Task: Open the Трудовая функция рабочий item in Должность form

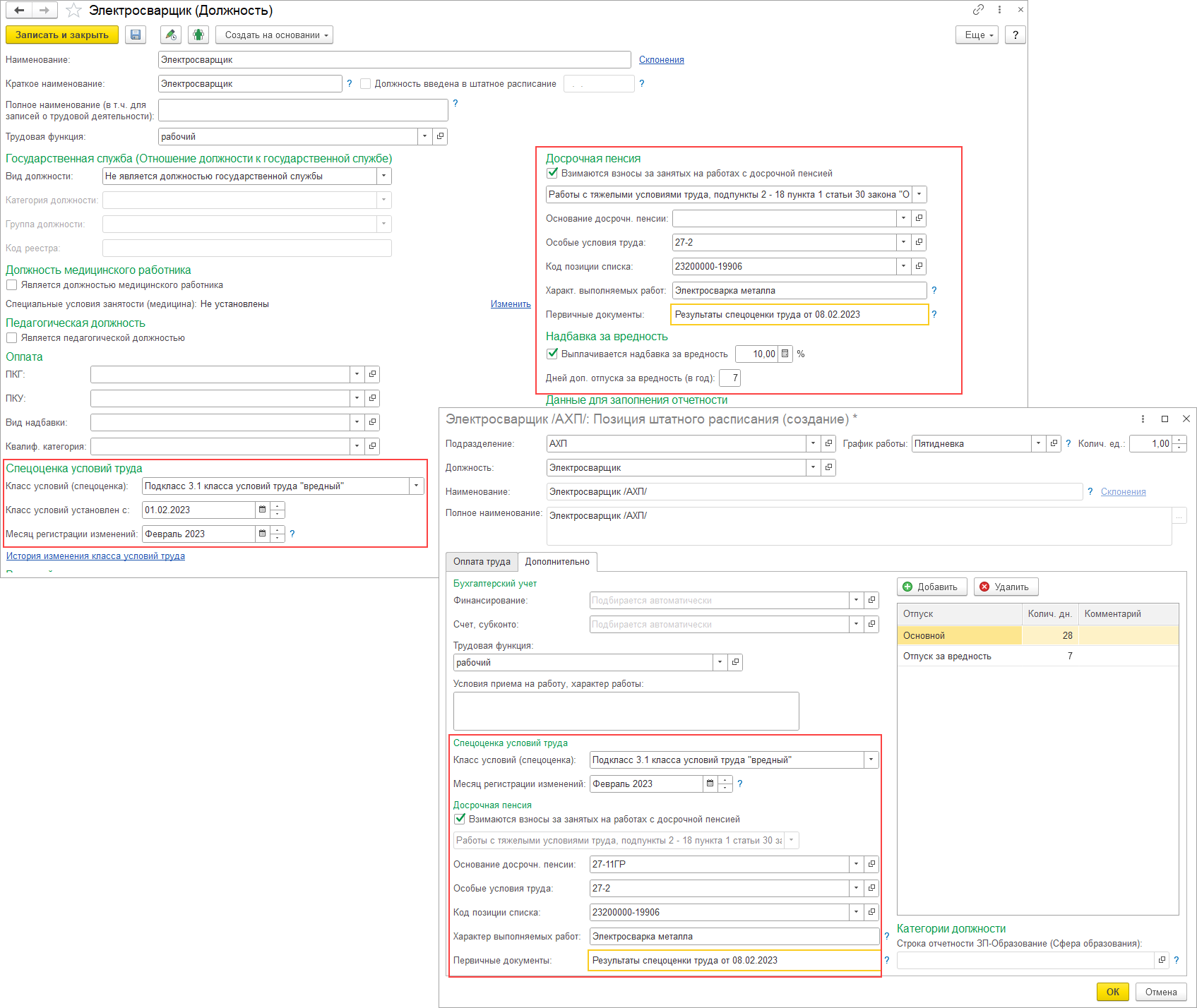Action: tap(440, 136)
